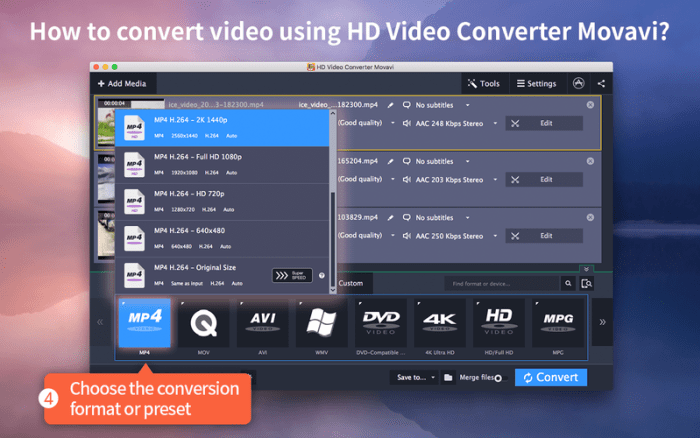Click the Add Media button
This screenshot has width=700, height=438.
pyautogui.click(x=122, y=83)
